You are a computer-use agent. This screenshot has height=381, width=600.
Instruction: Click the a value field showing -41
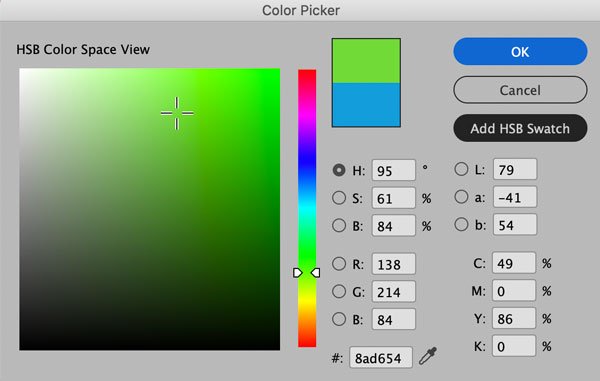515,197
